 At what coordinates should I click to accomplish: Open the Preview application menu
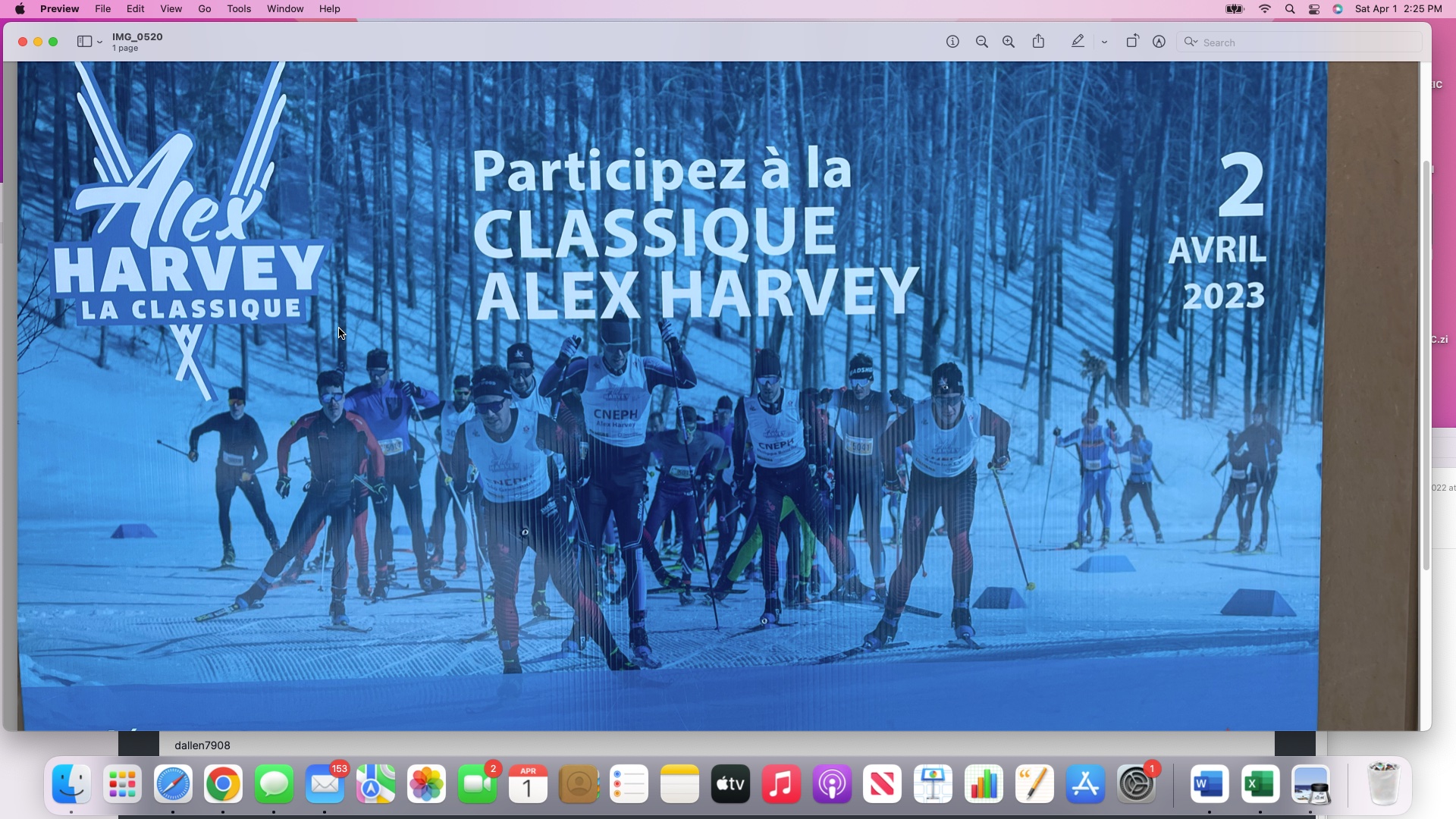click(x=60, y=9)
